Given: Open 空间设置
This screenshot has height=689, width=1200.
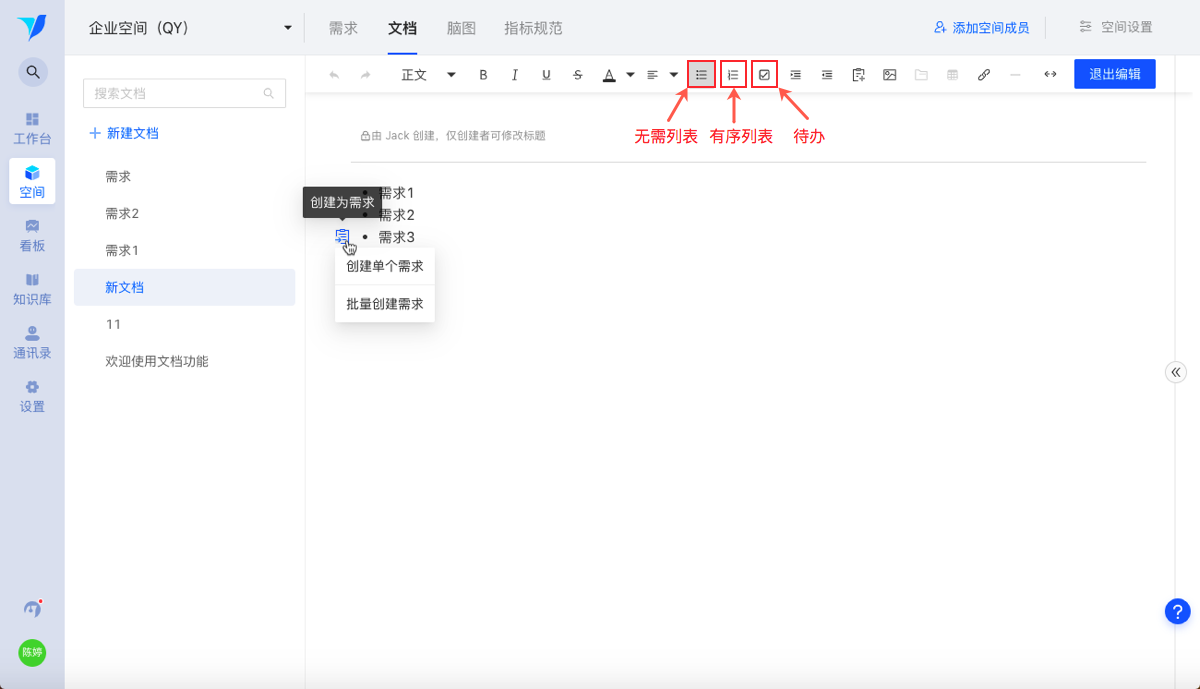Looking at the screenshot, I should [1116, 28].
